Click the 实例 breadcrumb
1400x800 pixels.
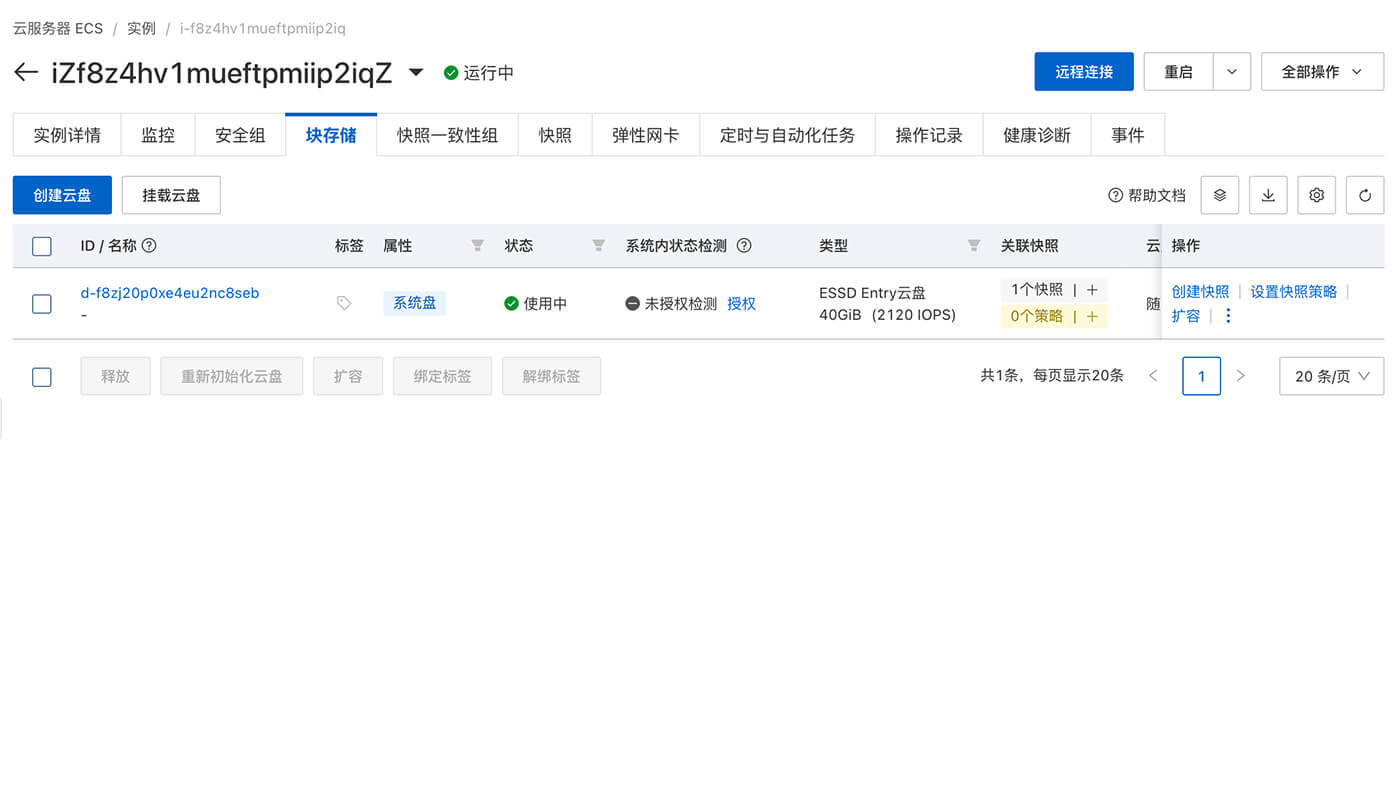click(141, 28)
